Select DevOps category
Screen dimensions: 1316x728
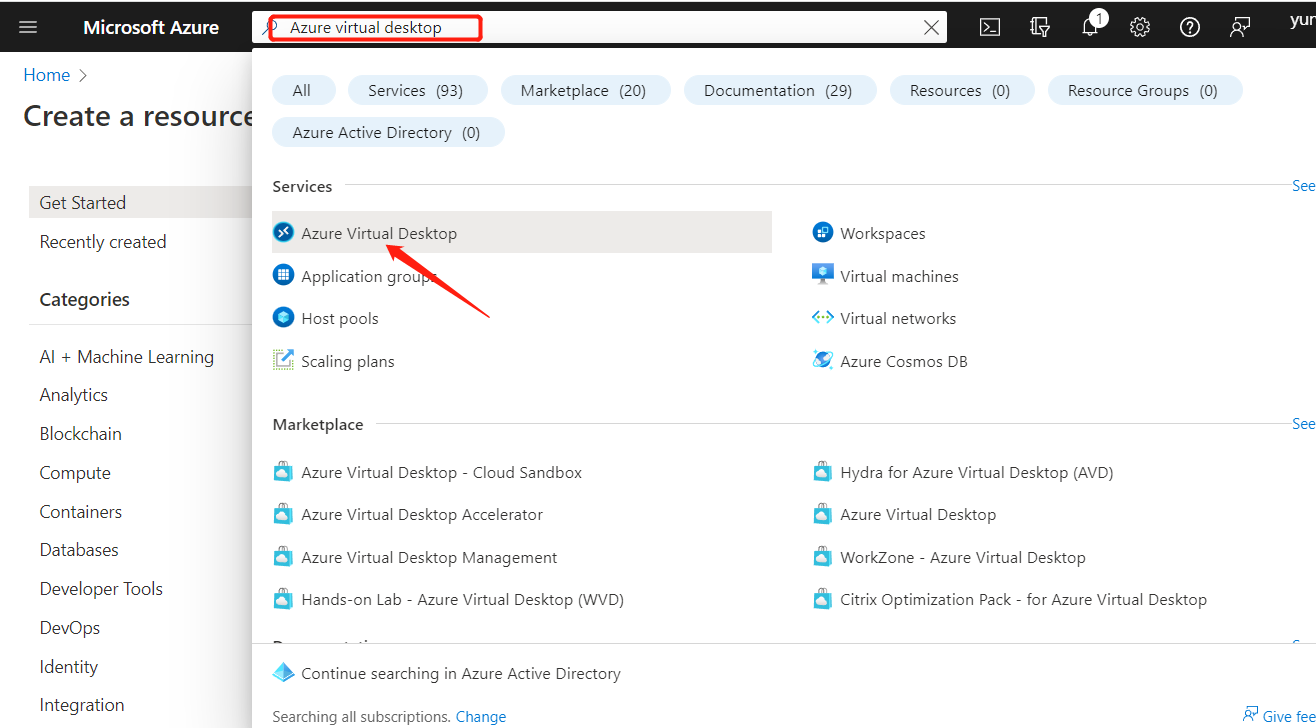tap(70, 627)
